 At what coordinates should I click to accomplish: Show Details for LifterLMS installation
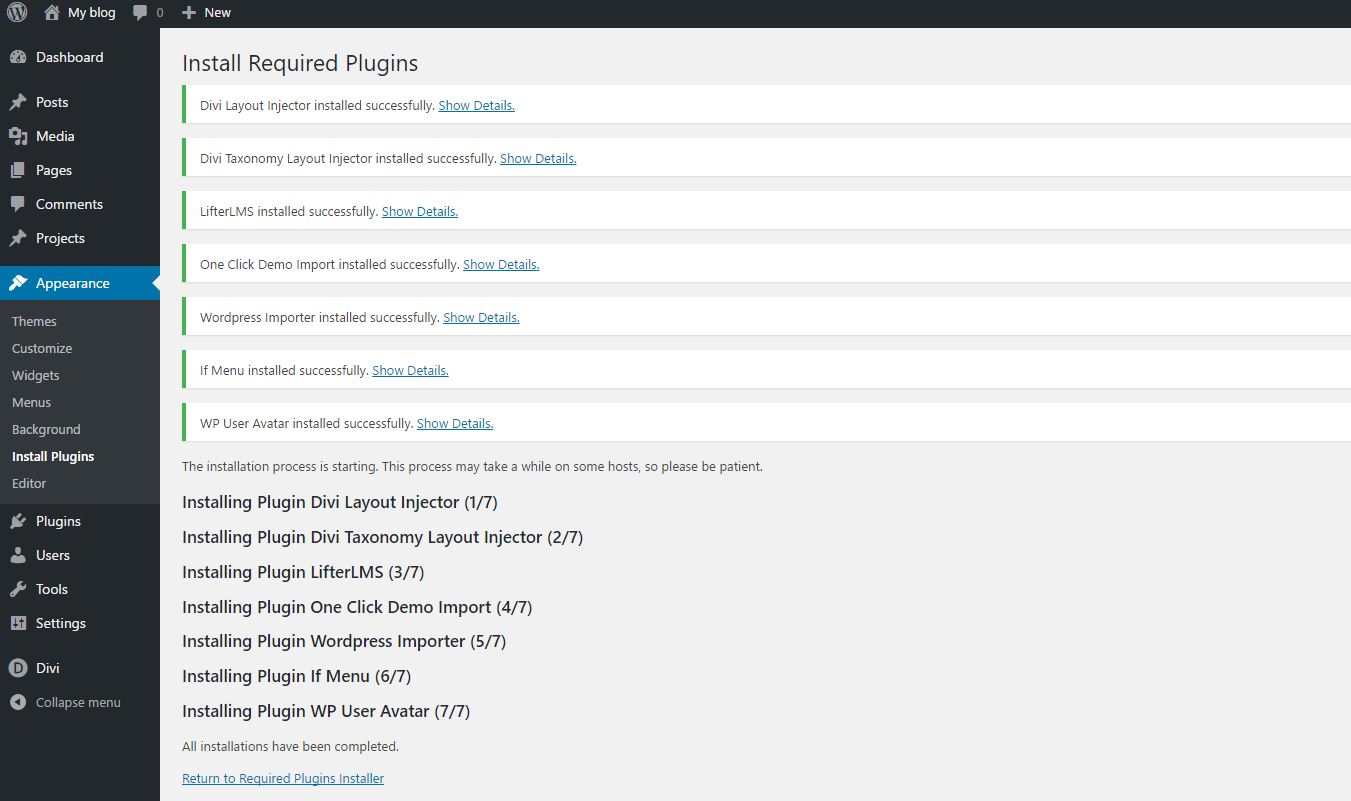420,211
